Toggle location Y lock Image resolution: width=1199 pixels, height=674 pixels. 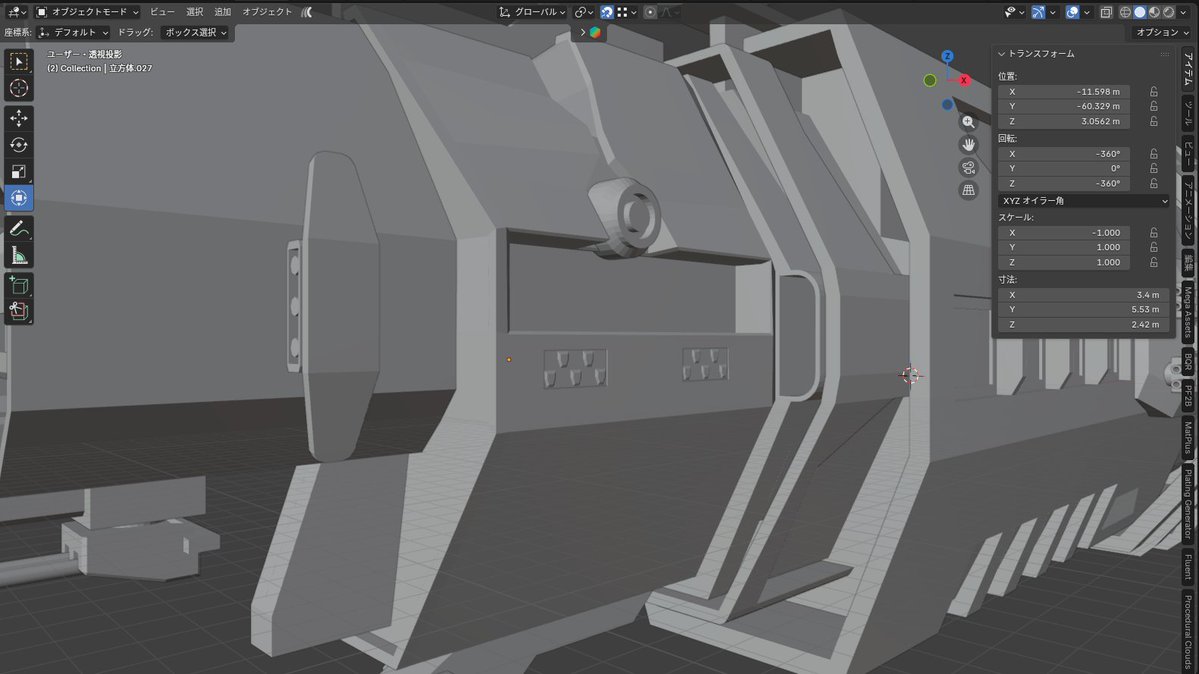pos(1154,106)
